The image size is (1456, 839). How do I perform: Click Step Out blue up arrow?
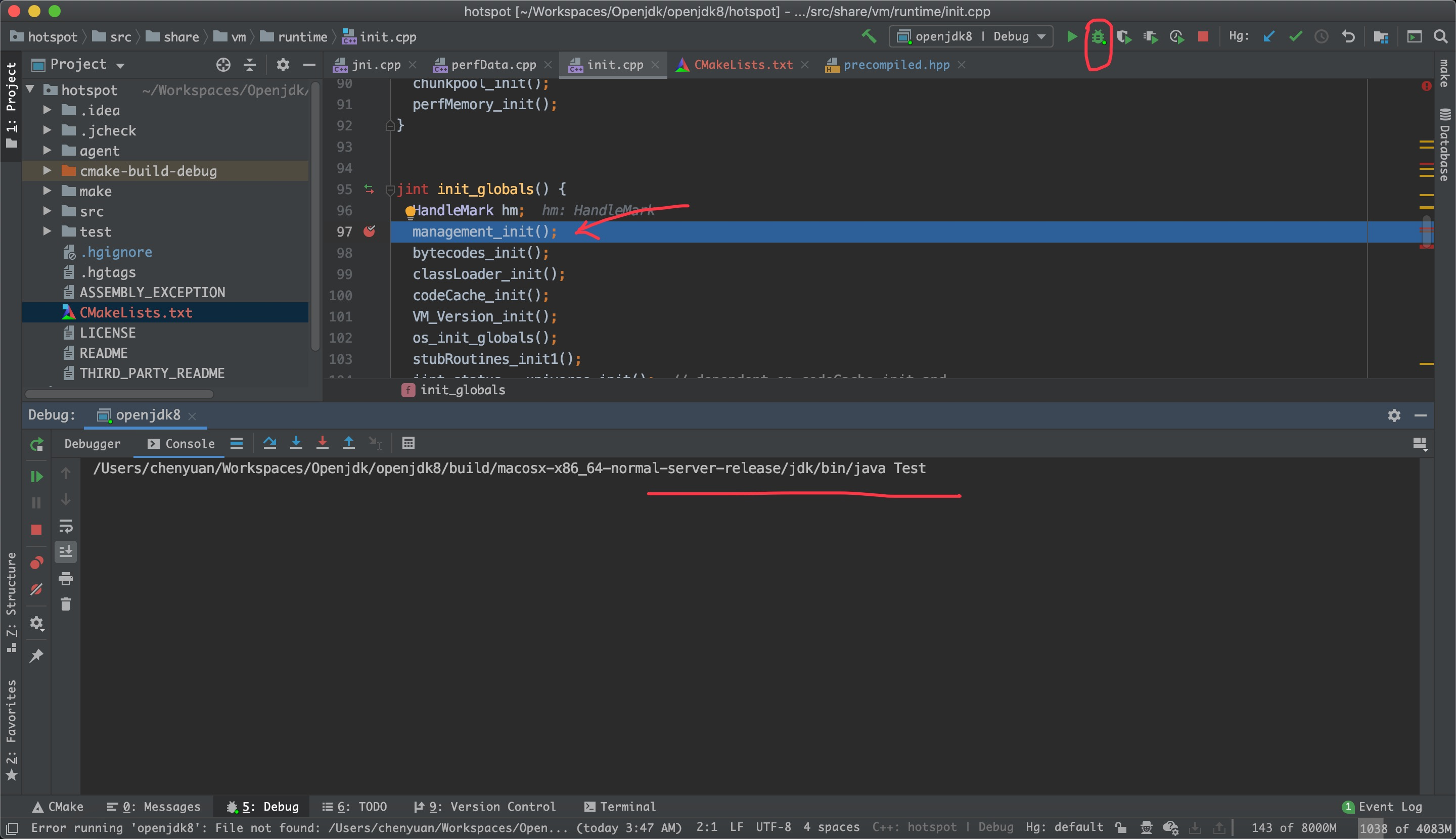pyautogui.click(x=349, y=443)
